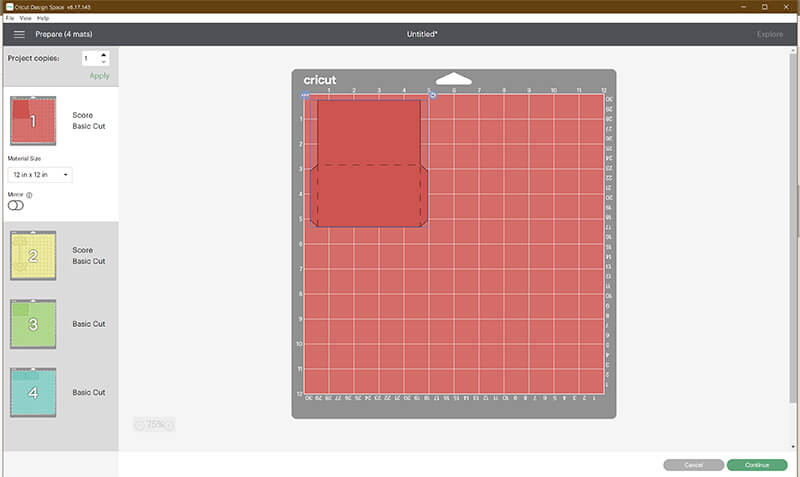Select the teal mat 4 thumbnail
Image resolution: width=800 pixels, height=477 pixels.
pyautogui.click(x=33, y=393)
